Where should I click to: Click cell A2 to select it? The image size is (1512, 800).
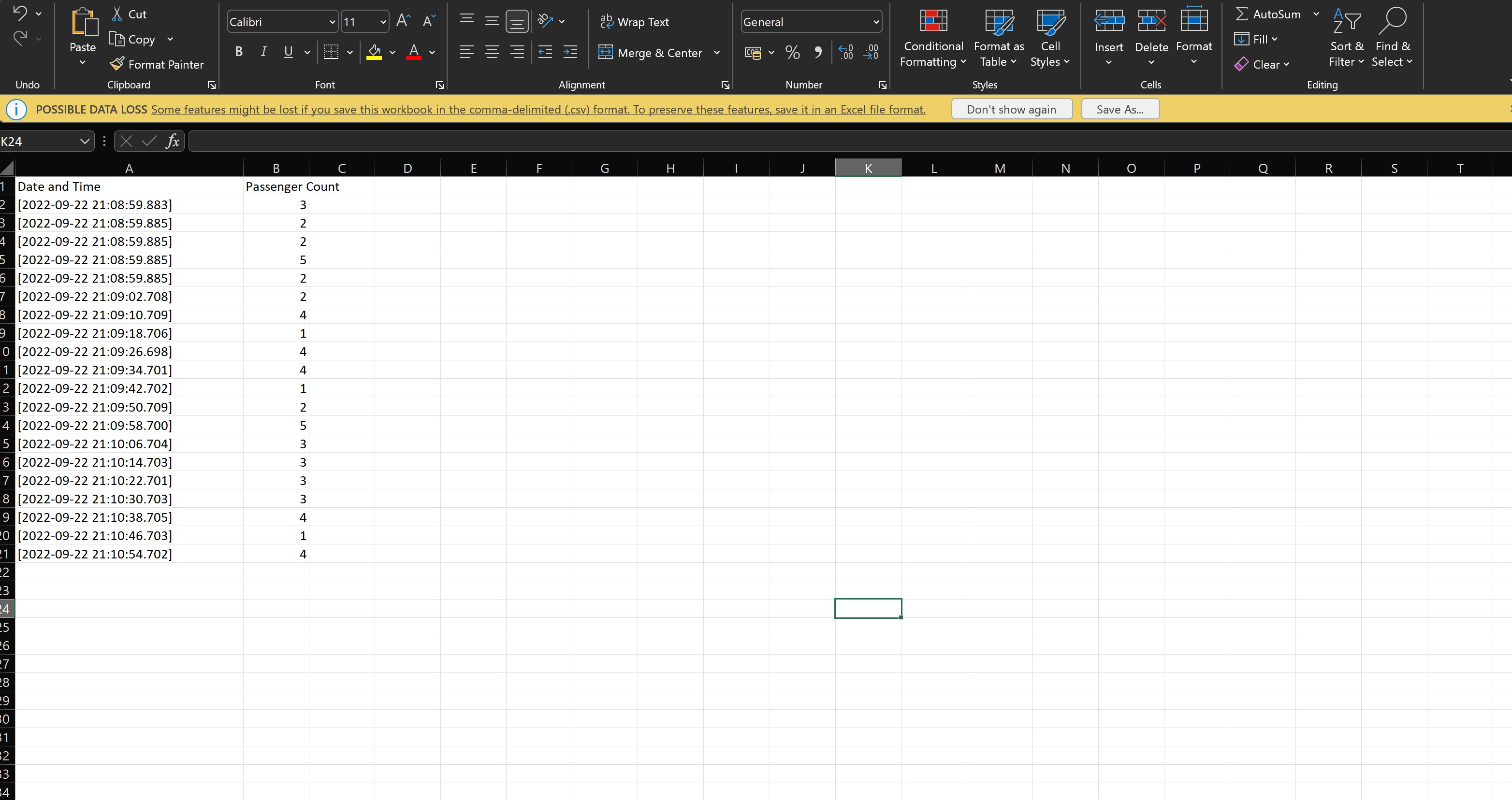129,204
